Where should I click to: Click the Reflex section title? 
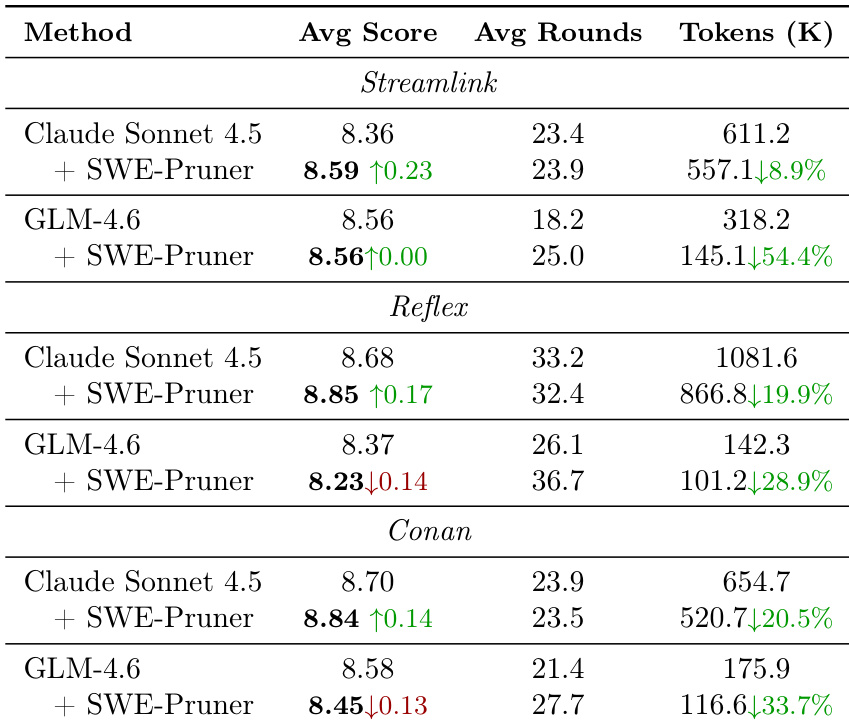429,307
